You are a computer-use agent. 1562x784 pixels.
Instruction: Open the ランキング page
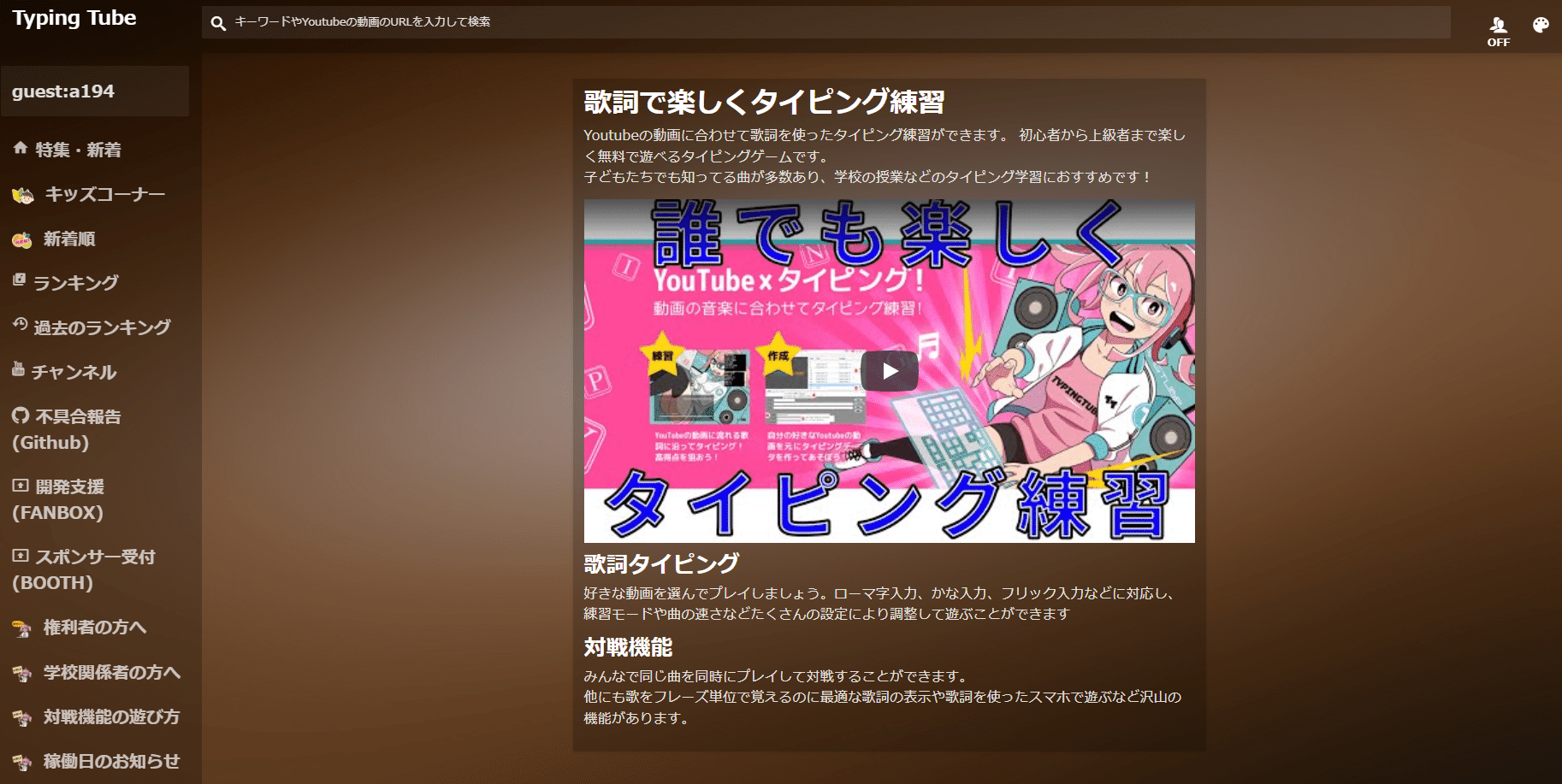coord(75,283)
